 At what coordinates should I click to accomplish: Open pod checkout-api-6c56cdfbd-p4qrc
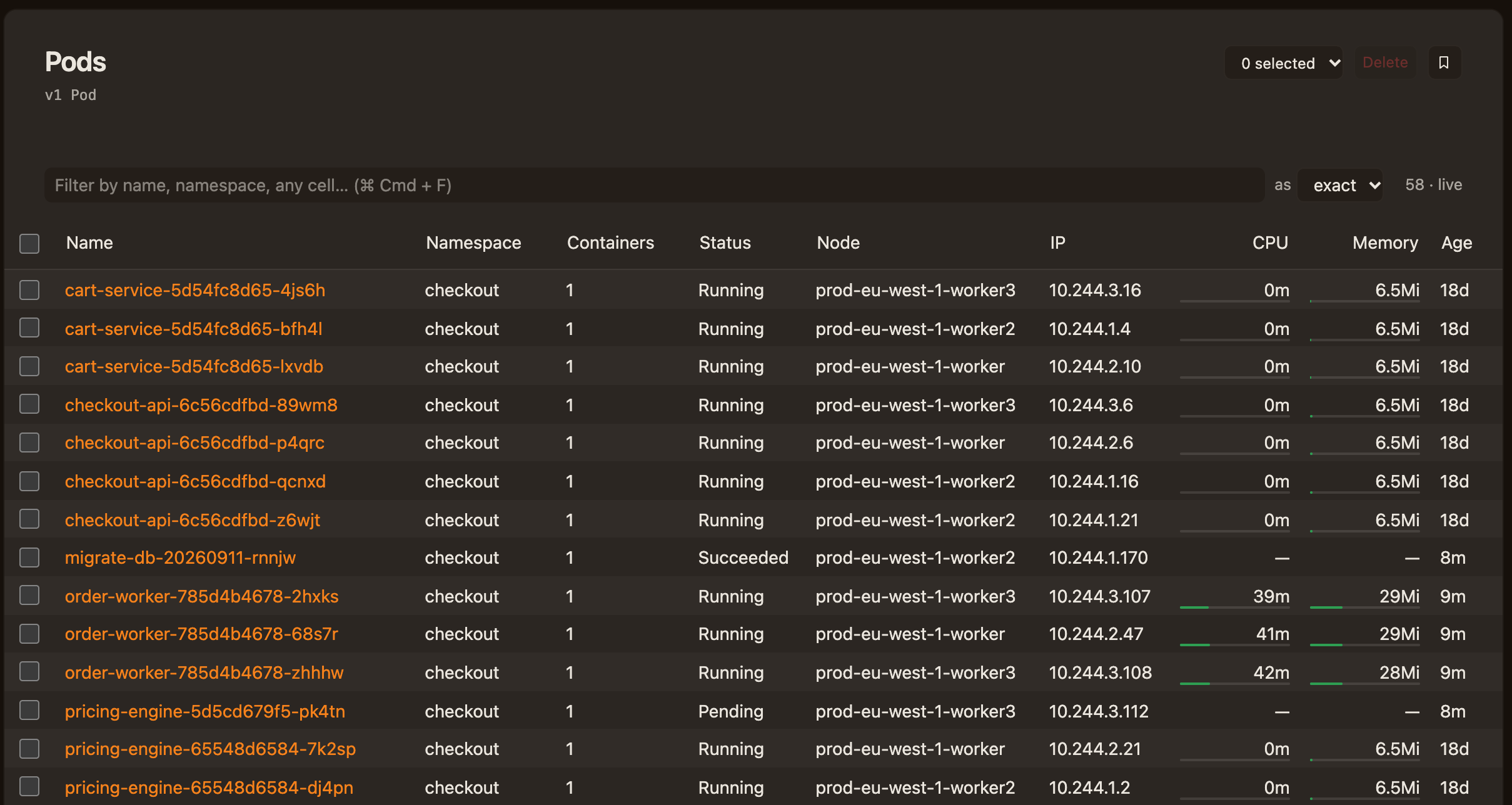194,442
